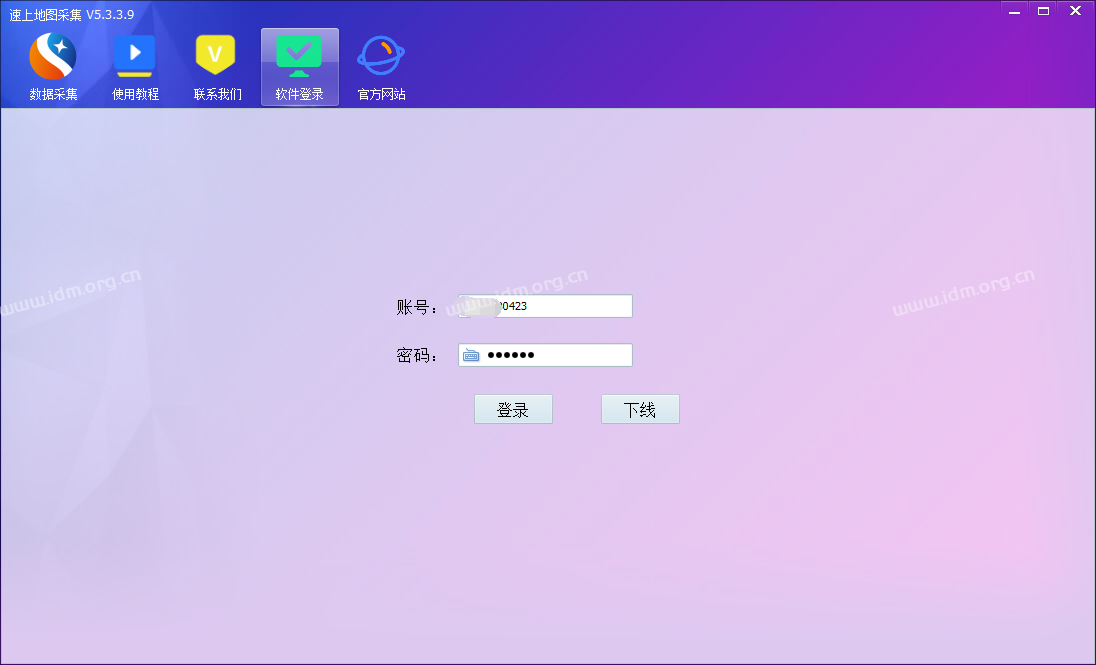This screenshot has height=665, width=1096.
Task: Click the 下线 go offline button
Action: point(640,409)
